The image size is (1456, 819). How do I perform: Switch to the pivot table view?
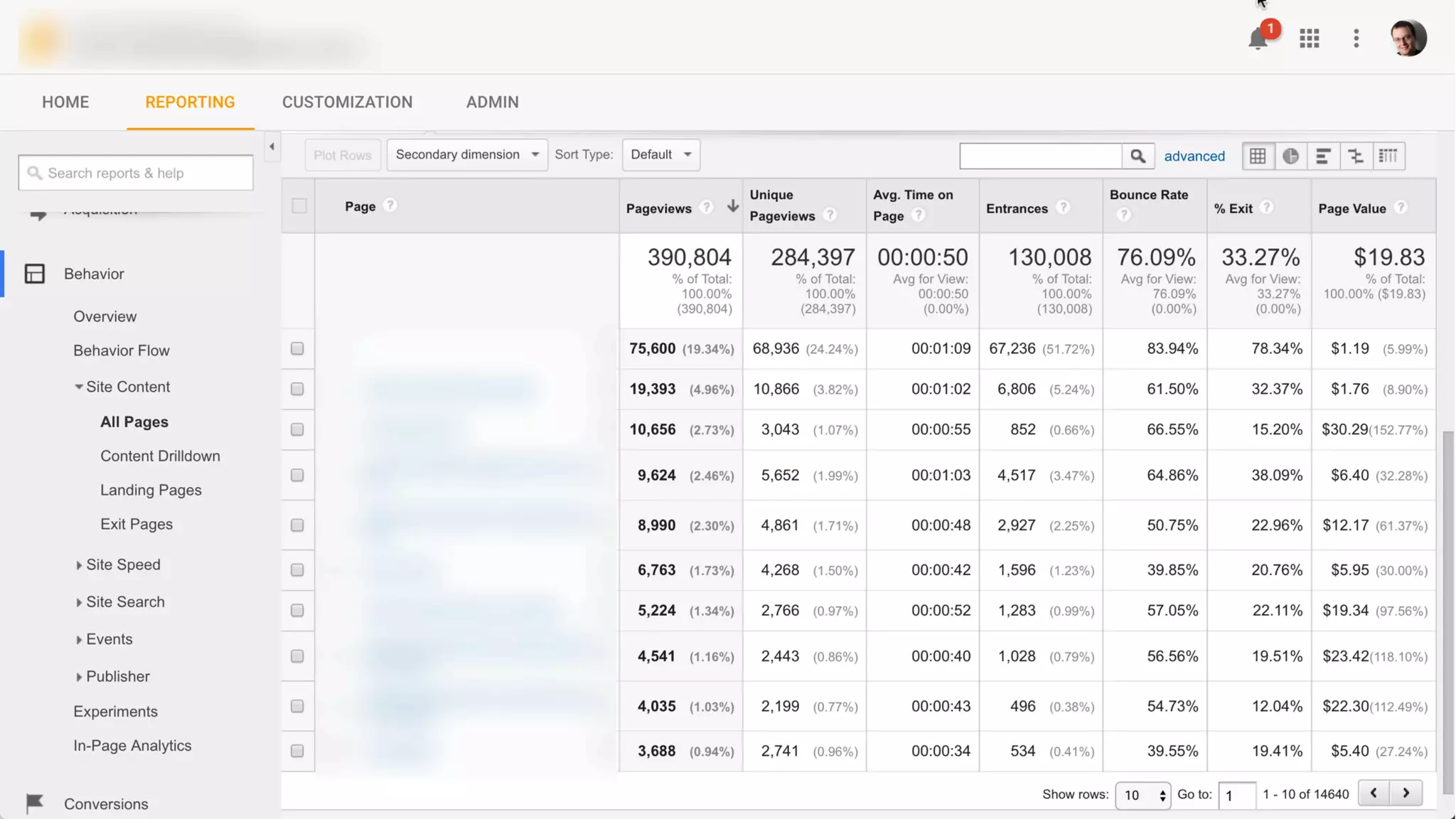coord(1388,156)
